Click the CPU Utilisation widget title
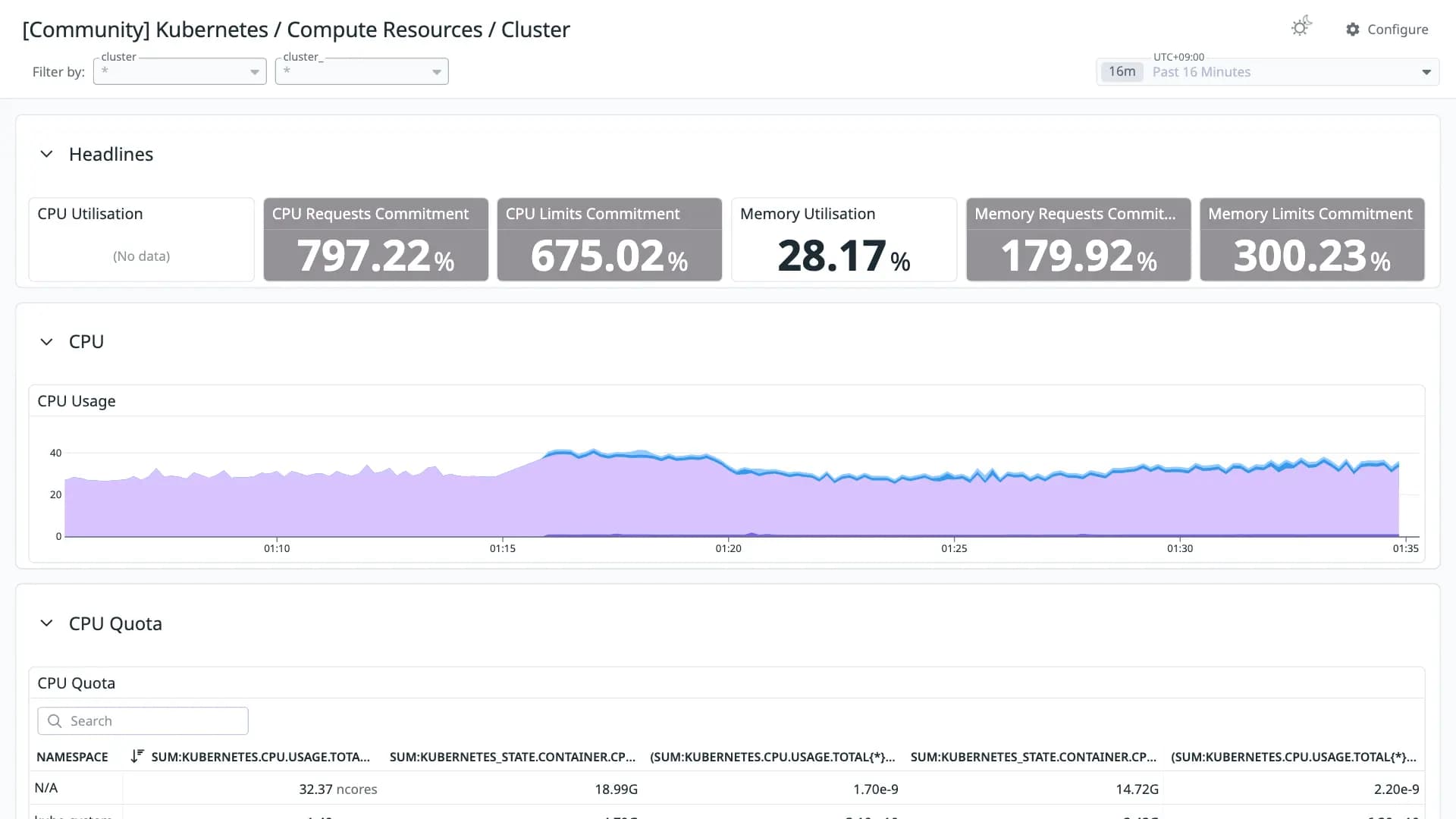Screen dimensions: 1456x819 point(90,214)
